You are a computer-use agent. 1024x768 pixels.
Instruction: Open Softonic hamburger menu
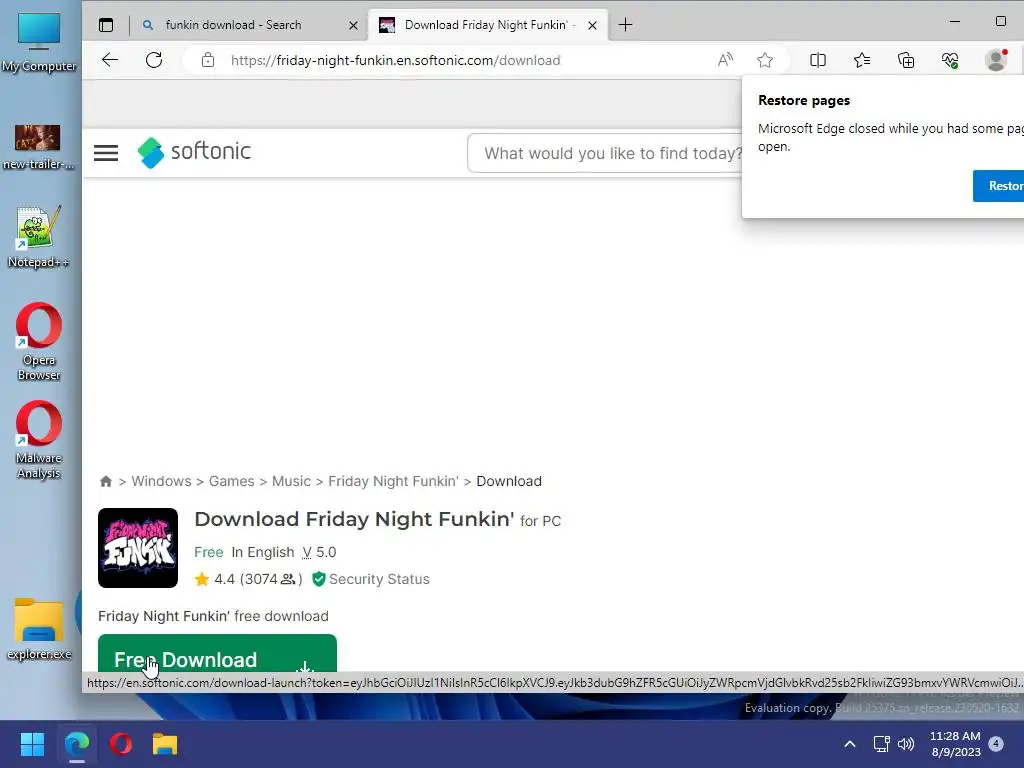(x=106, y=153)
